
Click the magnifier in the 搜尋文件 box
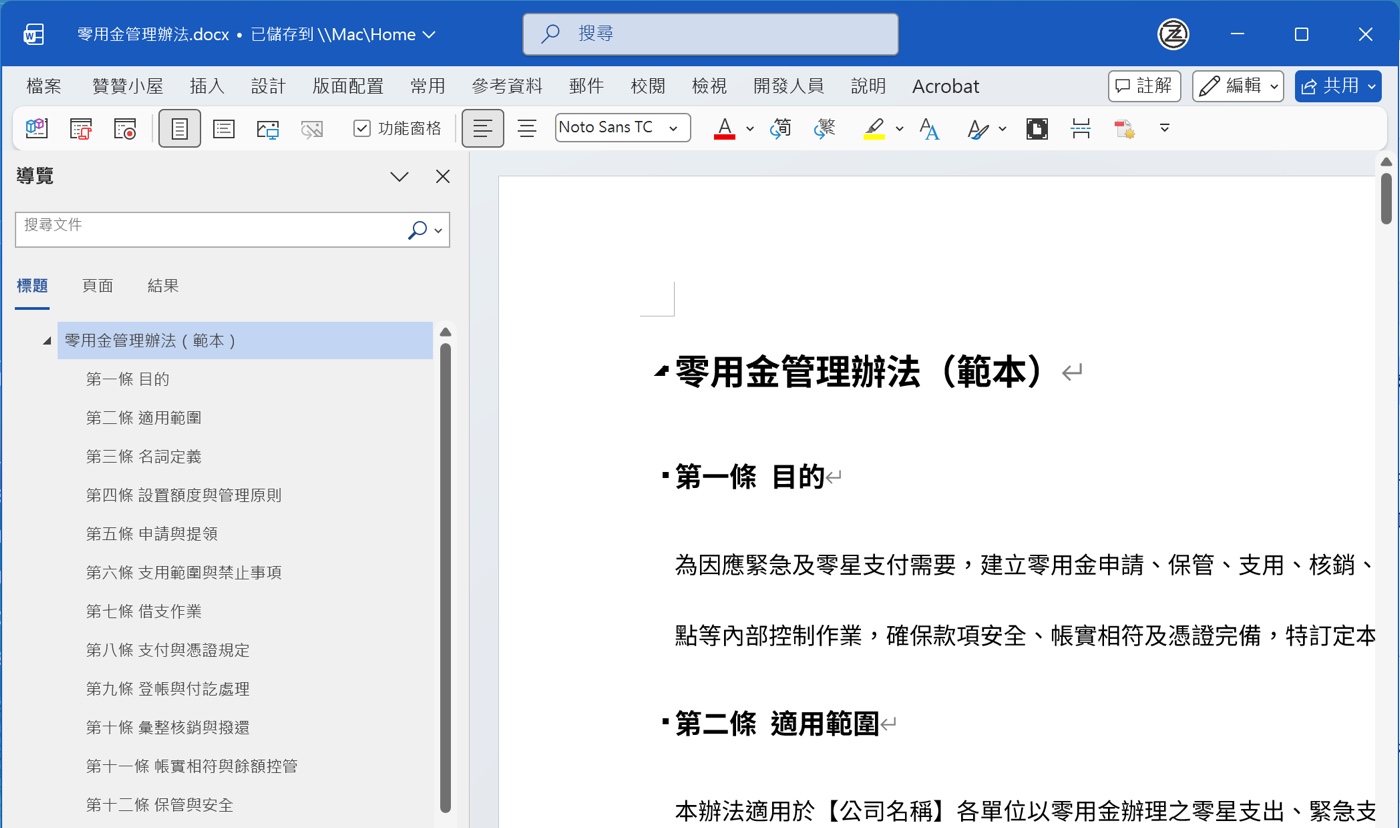click(417, 230)
